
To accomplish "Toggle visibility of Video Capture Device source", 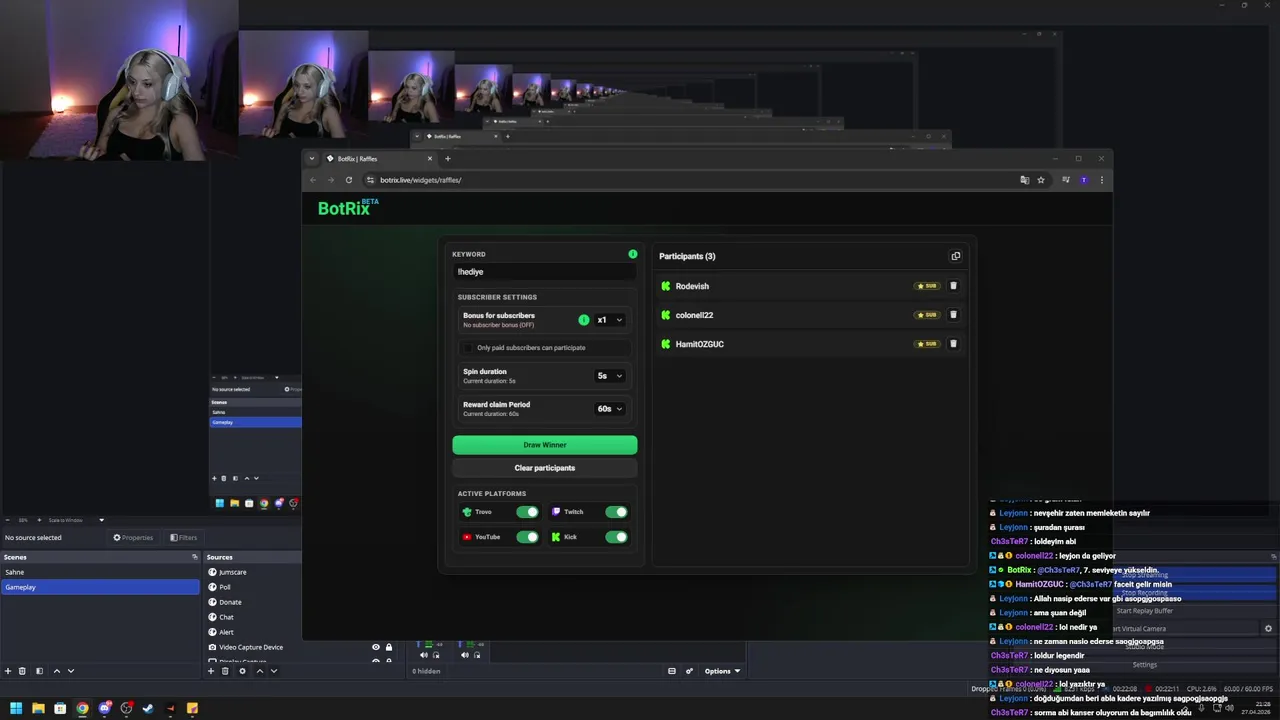I will (376, 647).
